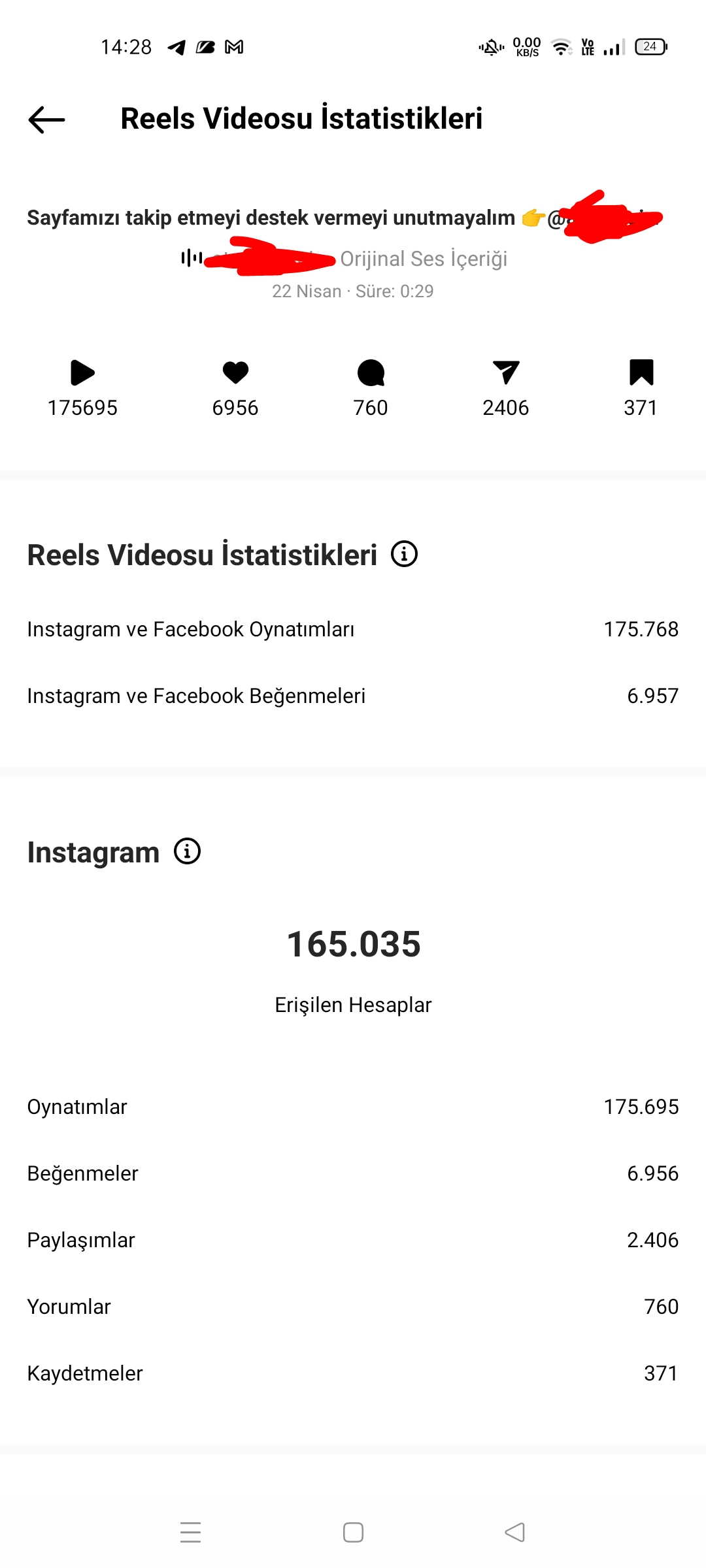
Task: Tap the paper plane shares icon
Action: coord(506,372)
